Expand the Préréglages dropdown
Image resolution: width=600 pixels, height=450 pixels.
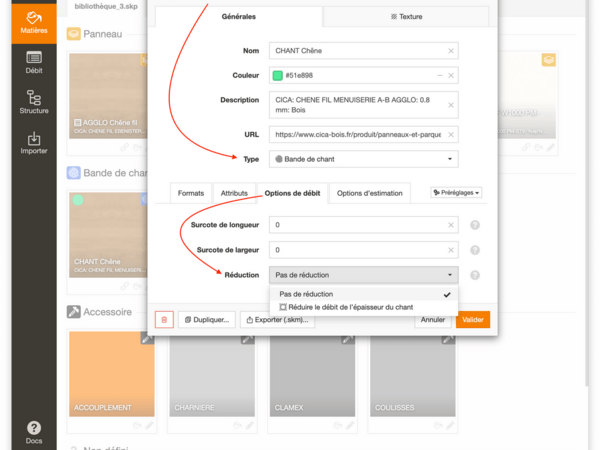tap(456, 192)
